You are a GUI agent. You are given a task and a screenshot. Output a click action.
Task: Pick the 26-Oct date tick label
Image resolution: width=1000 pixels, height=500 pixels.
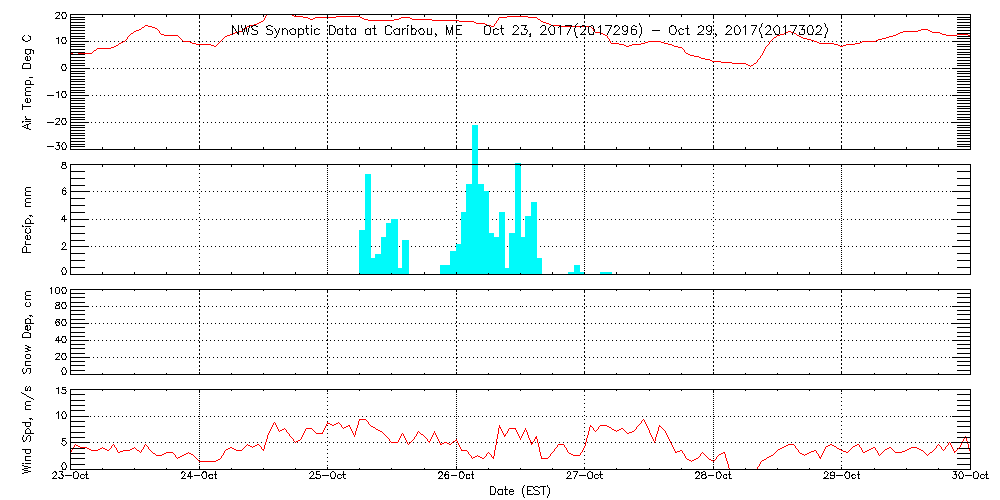pos(457,477)
